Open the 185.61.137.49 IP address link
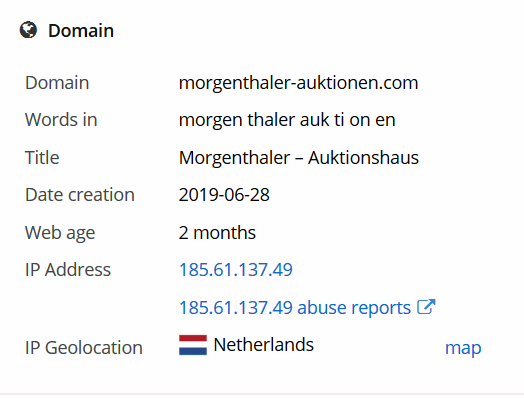Image resolution: width=524 pixels, height=398 pixels. coord(236,269)
